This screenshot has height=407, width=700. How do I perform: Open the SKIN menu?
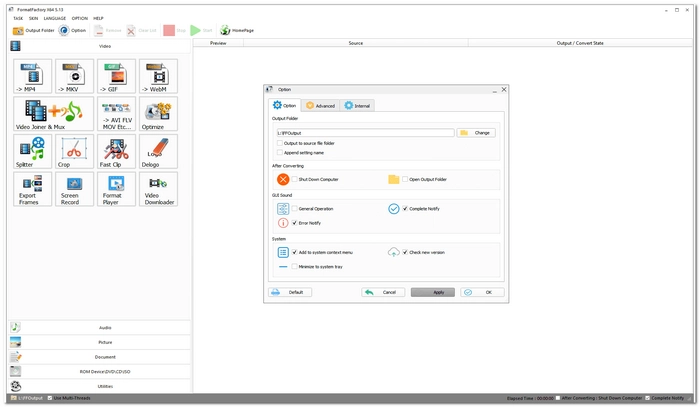[33, 18]
